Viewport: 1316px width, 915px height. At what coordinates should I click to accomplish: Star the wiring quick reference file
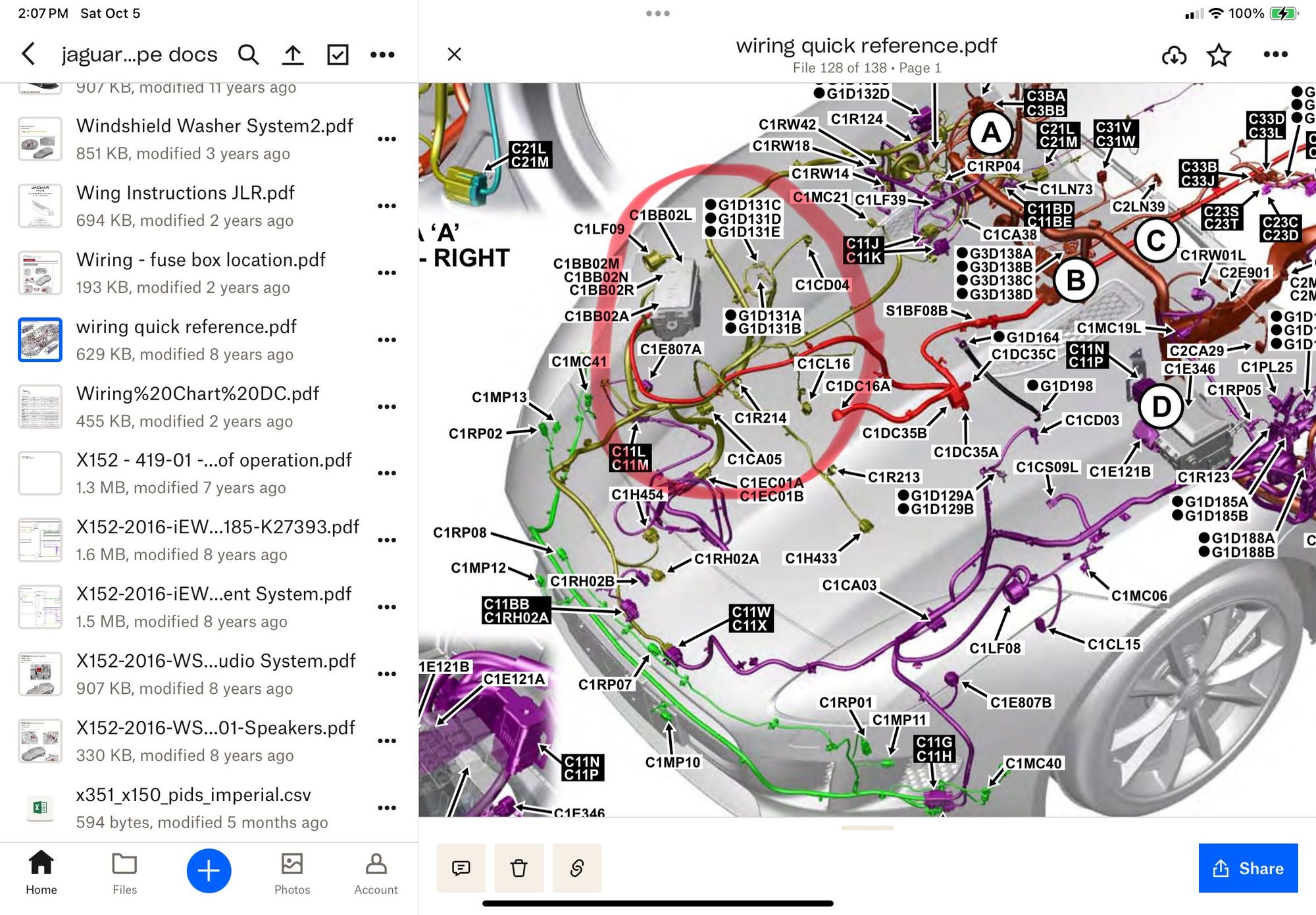(1219, 55)
